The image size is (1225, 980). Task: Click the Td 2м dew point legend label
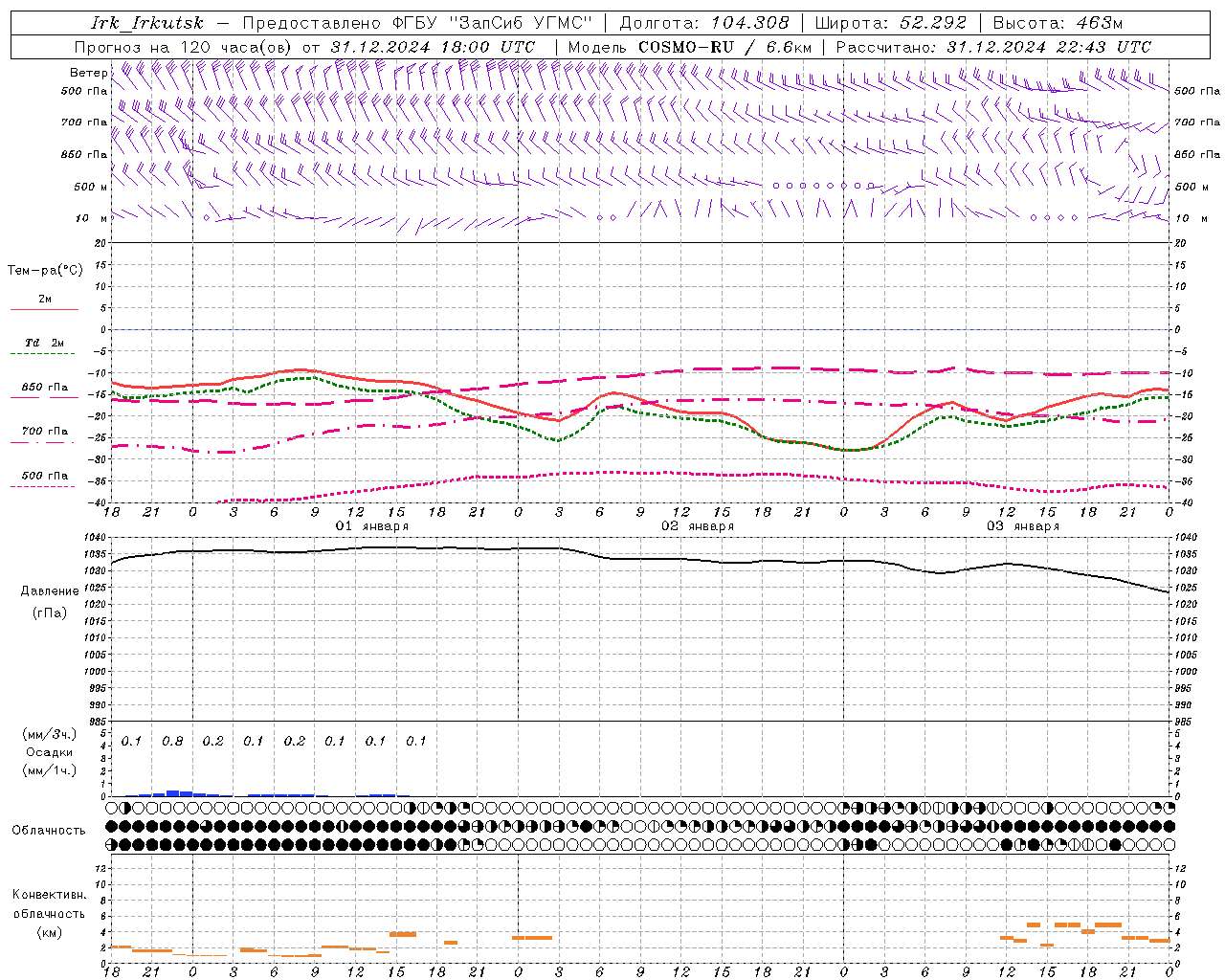coord(44,343)
